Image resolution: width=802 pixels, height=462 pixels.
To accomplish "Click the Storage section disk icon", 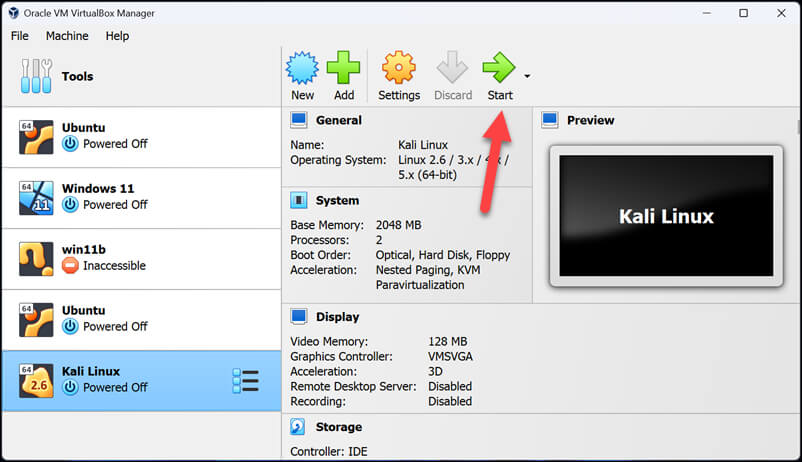I will 298,426.
